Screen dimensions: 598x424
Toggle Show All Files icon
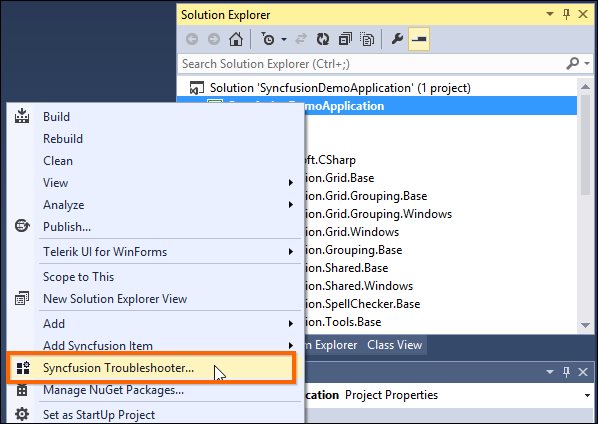click(x=367, y=39)
